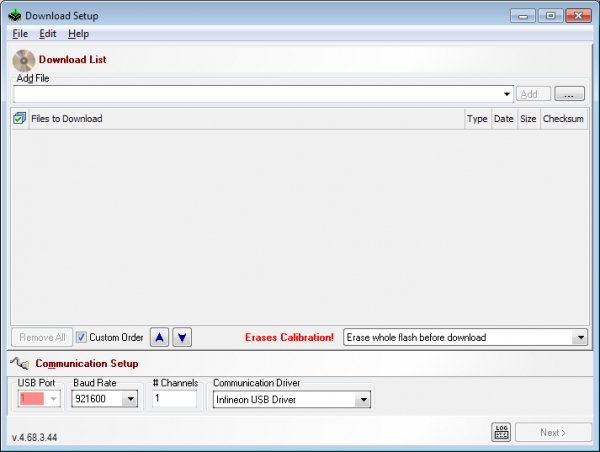Image resolution: width=600 pixels, height=452 pixels.
Task: Open the Communication Driver dropdown
Action: coord(292,400)
